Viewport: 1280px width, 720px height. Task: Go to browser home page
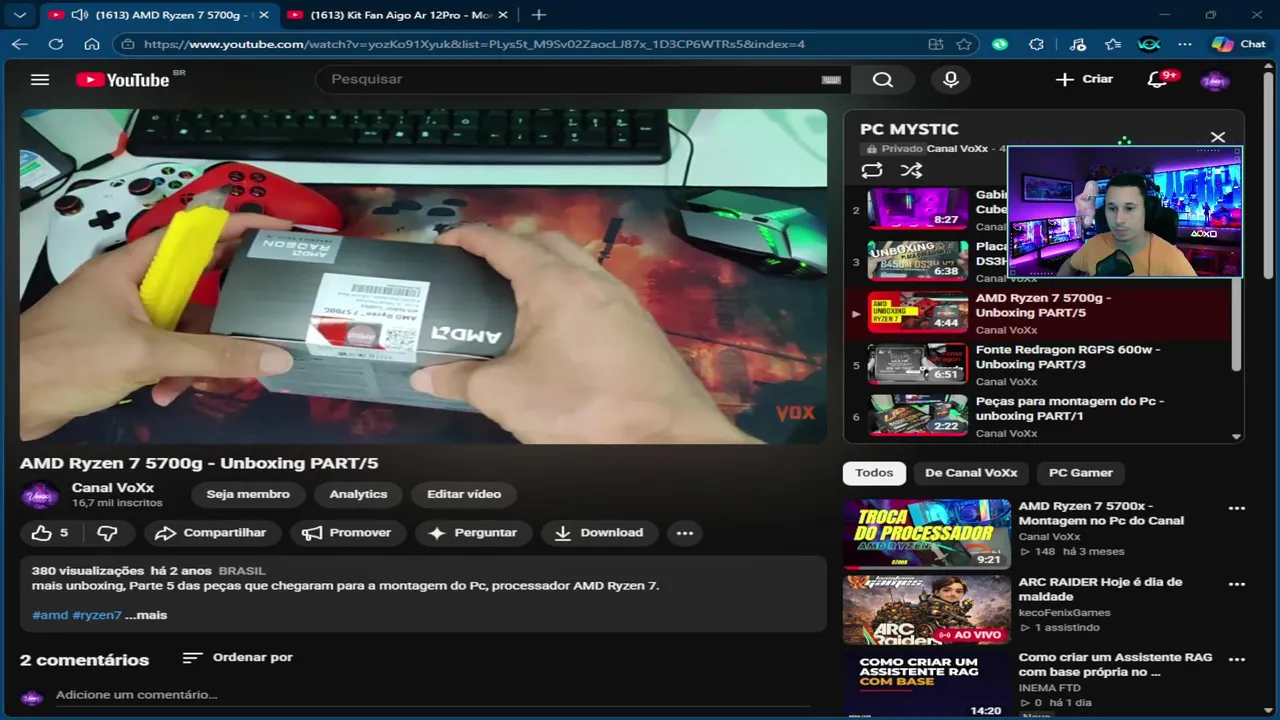click(x=92, y=44)
